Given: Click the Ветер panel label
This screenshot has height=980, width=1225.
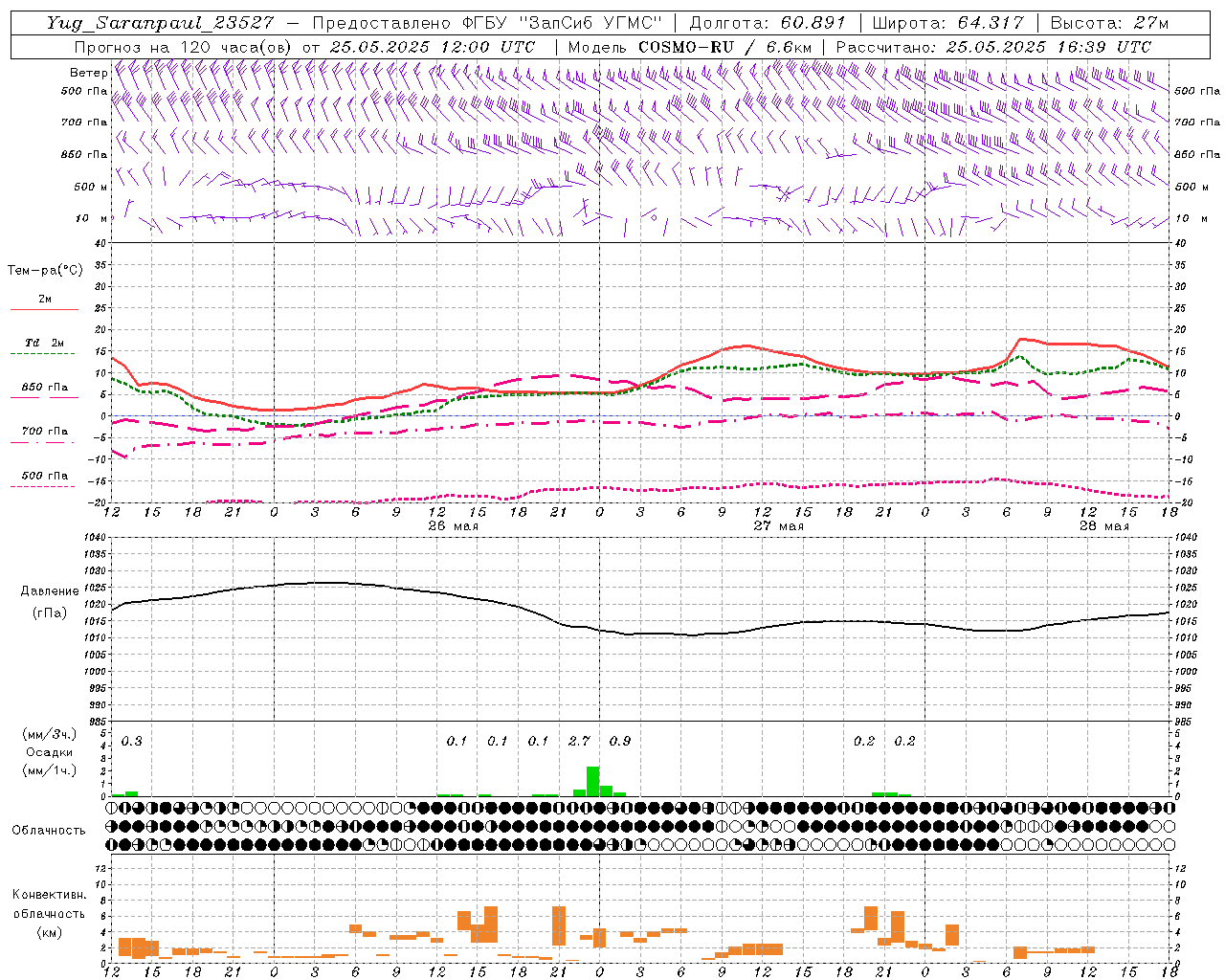Looking at the screenshot, I should (x=88, y=73).
